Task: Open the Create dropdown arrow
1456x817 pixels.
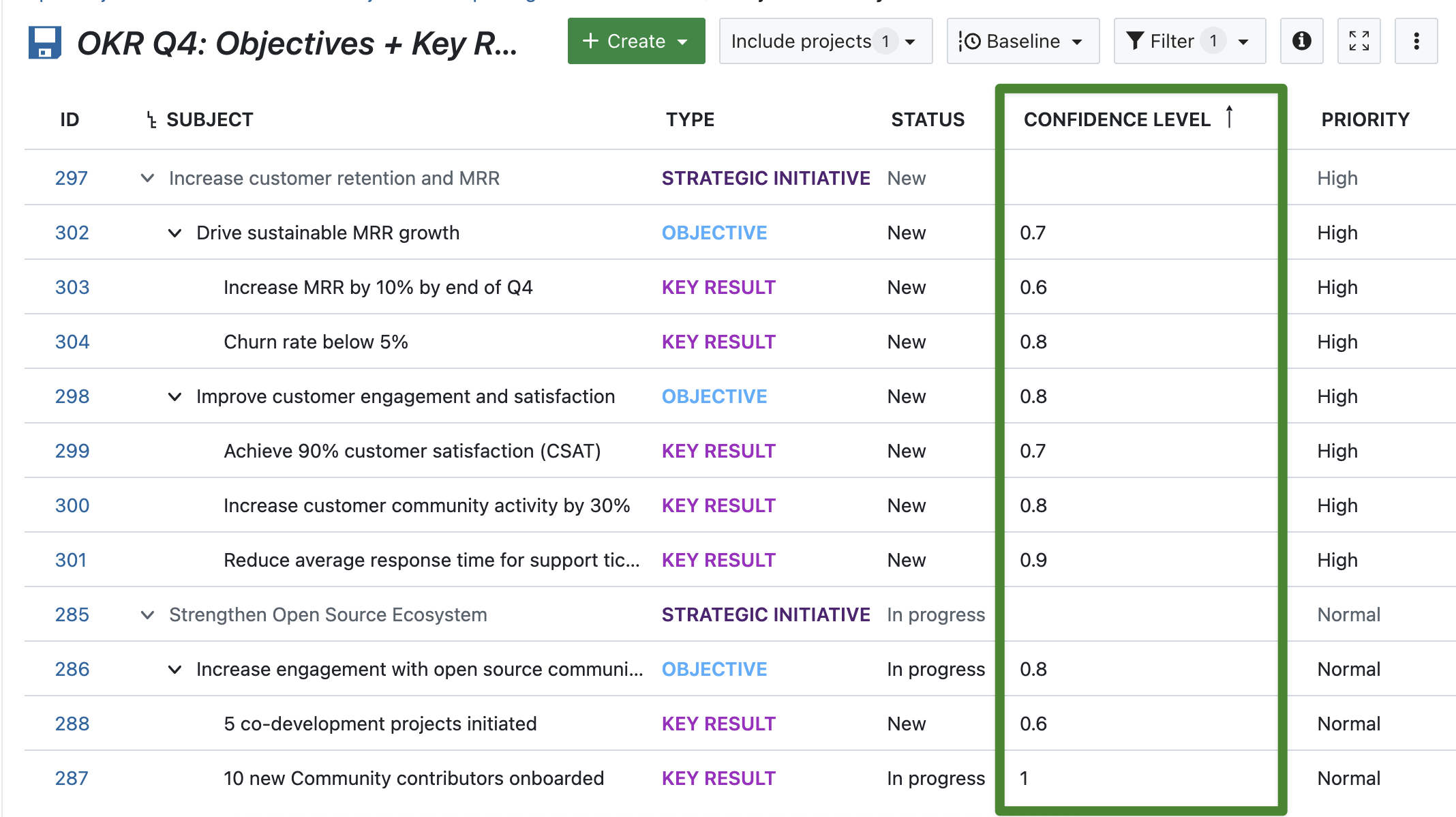Action: (684, 41)
